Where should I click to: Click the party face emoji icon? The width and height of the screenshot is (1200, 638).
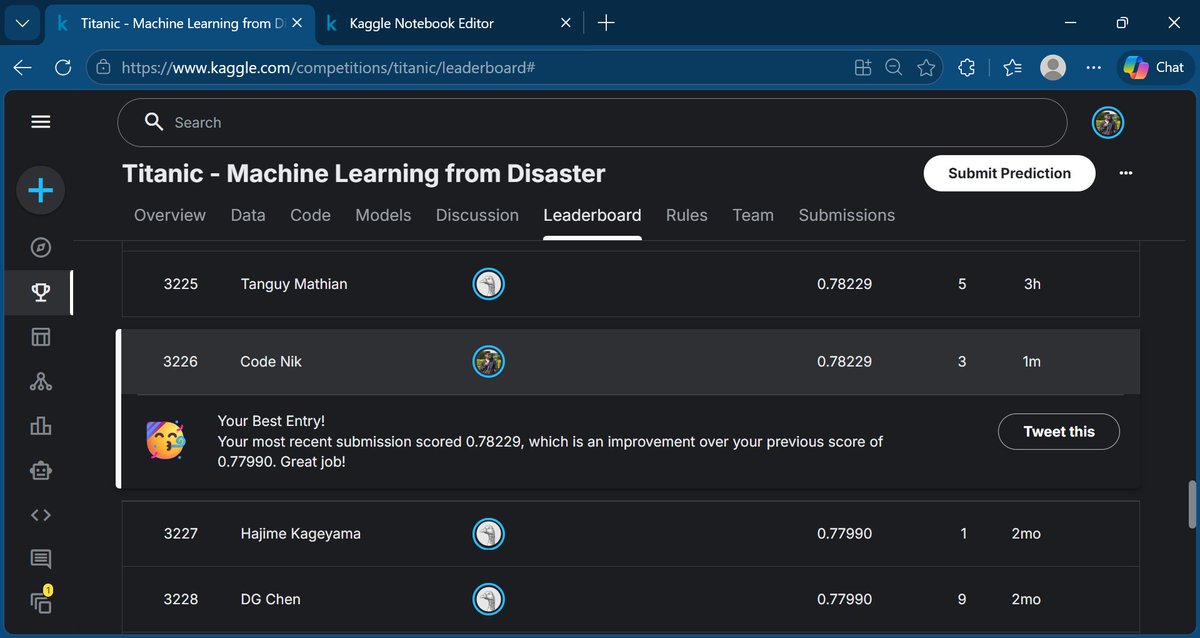click(165, 439)
